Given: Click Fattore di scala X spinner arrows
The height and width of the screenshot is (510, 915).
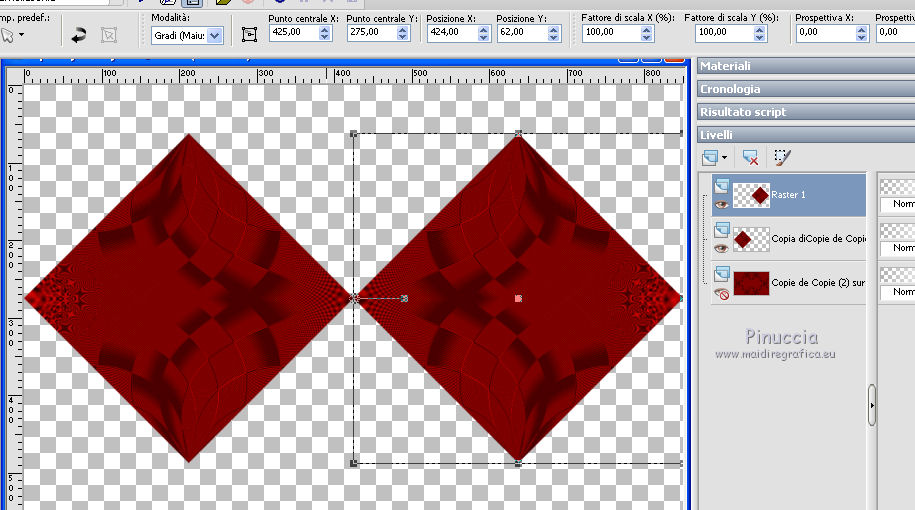Looking at the screenshot, I should (x=646, y=33).
